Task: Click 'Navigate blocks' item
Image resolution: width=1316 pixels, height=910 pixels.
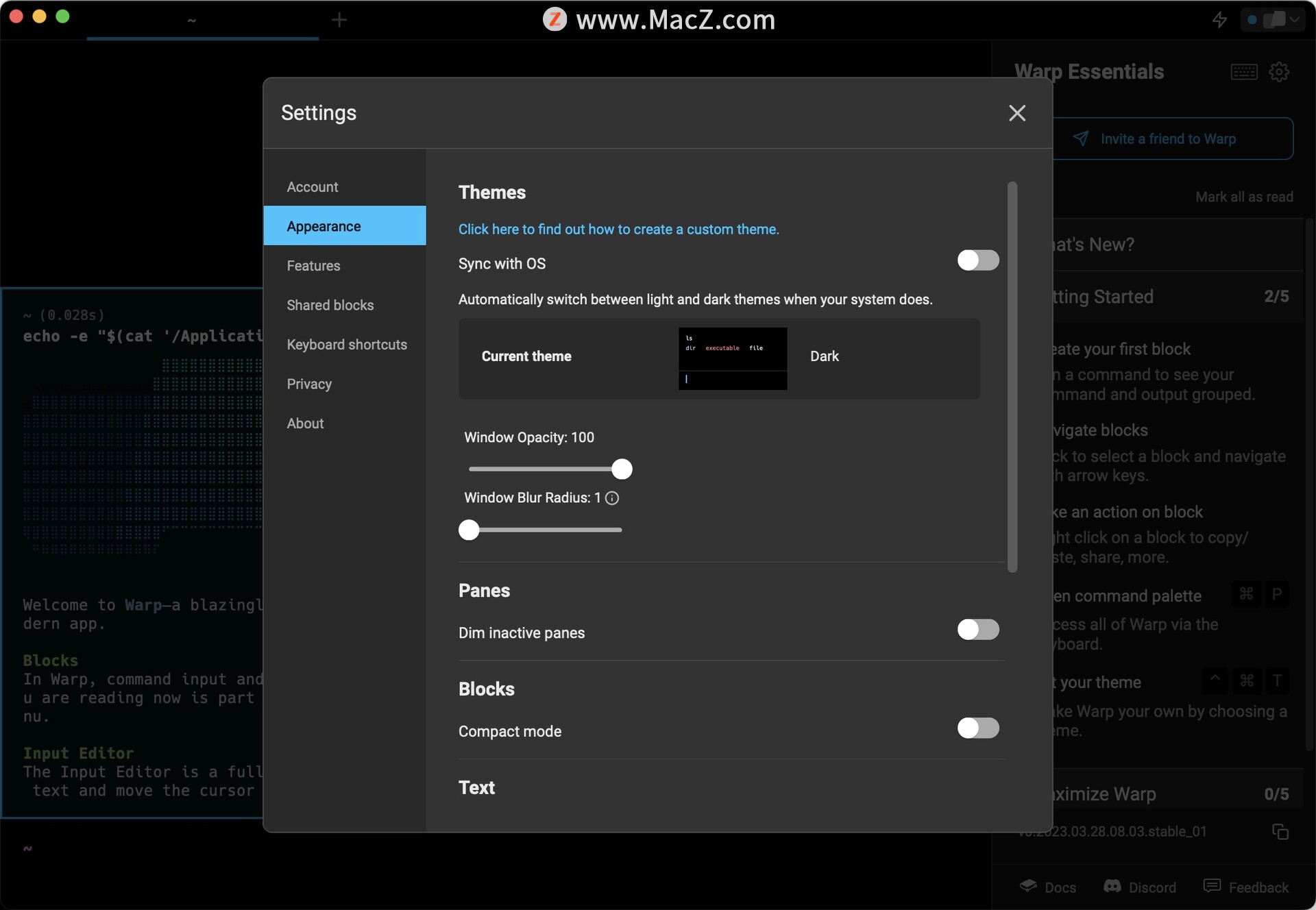Action: [x=1172, y=452]
